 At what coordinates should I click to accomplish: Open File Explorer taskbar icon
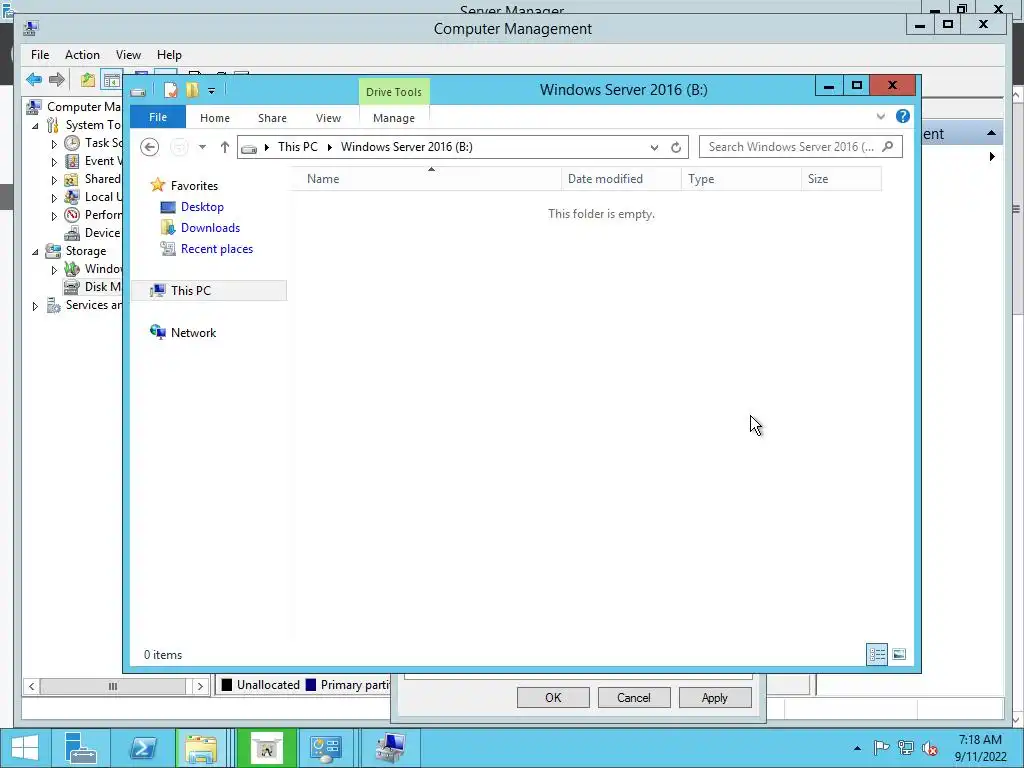pyautogui.click(x=201, y=748)
